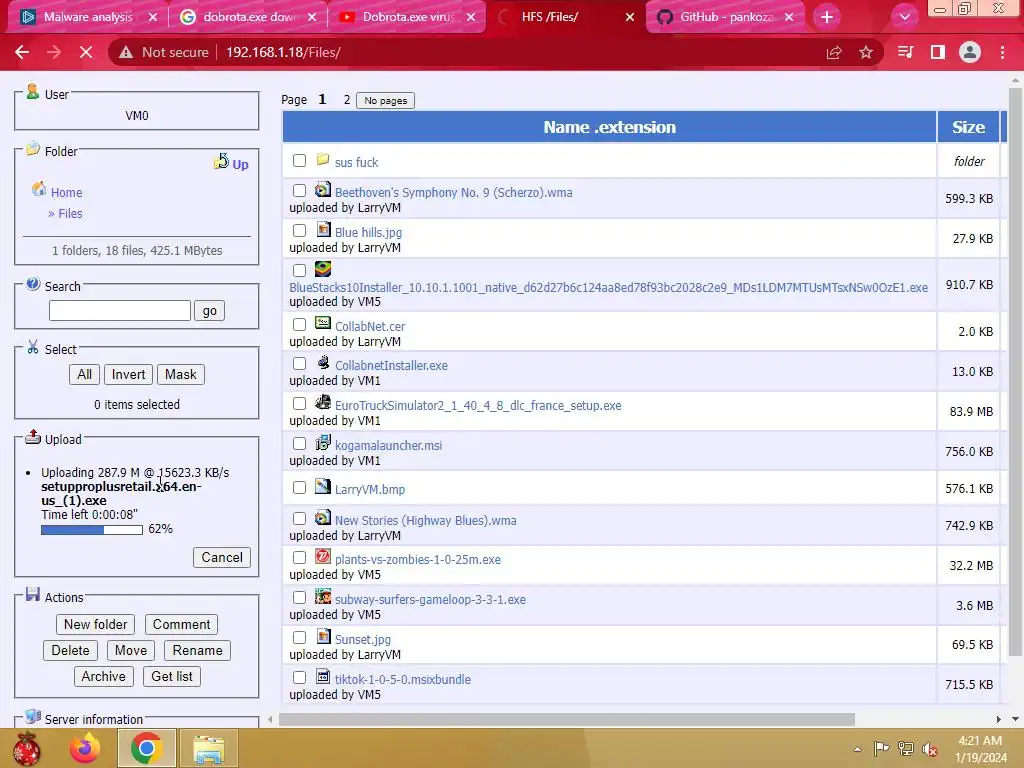Click the Invert selection button
1024x768 pixels.
128,374
